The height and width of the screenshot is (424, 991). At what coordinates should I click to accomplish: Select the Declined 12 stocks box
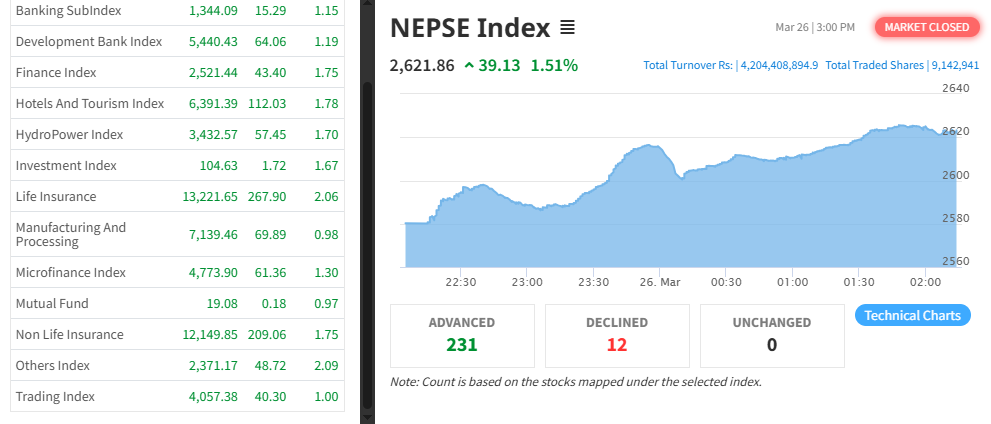(617, 336)
